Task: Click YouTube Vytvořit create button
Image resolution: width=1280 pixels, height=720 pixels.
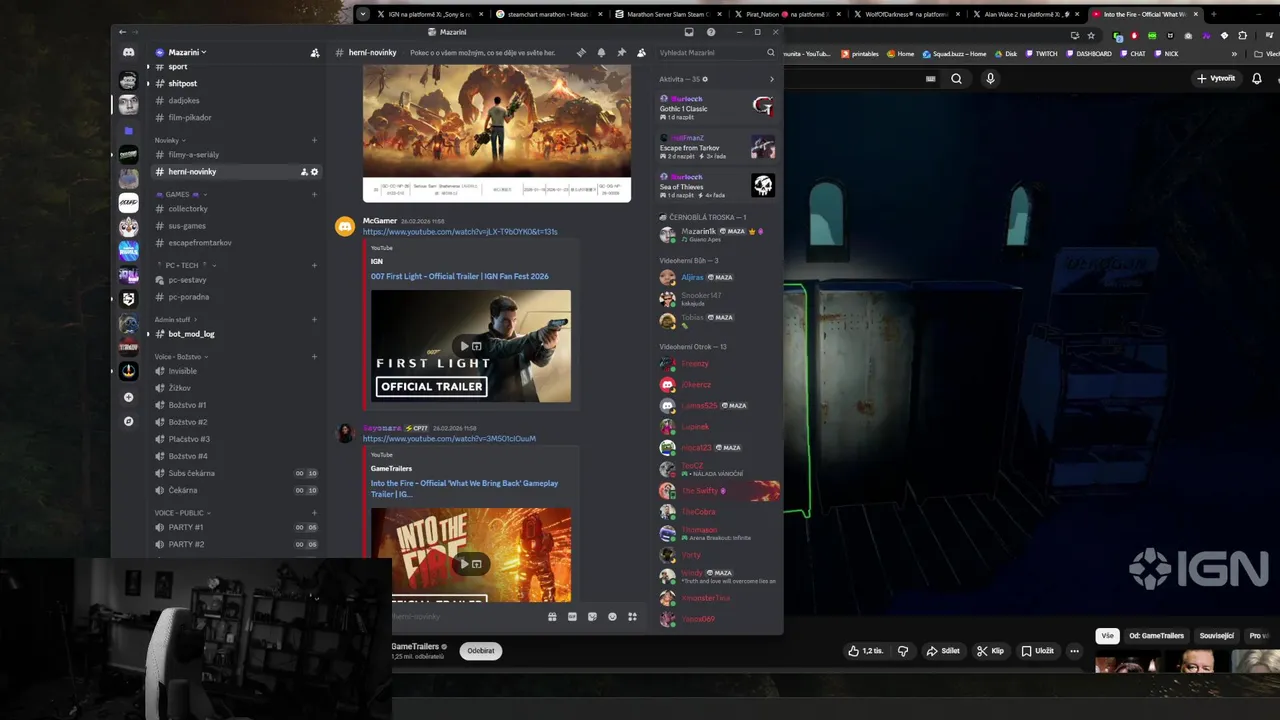Action: click(x=1216, y=78)
